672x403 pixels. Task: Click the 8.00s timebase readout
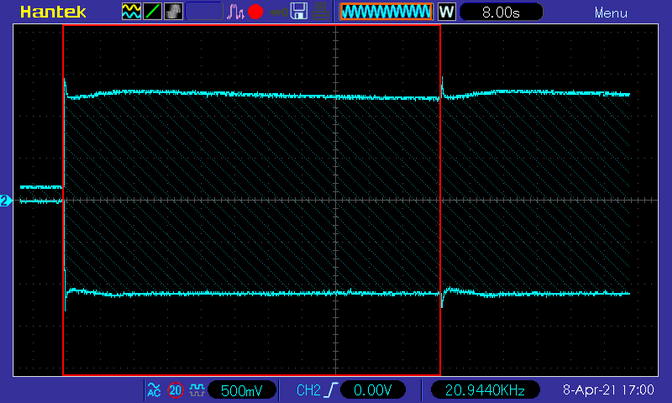click(501, 12)
